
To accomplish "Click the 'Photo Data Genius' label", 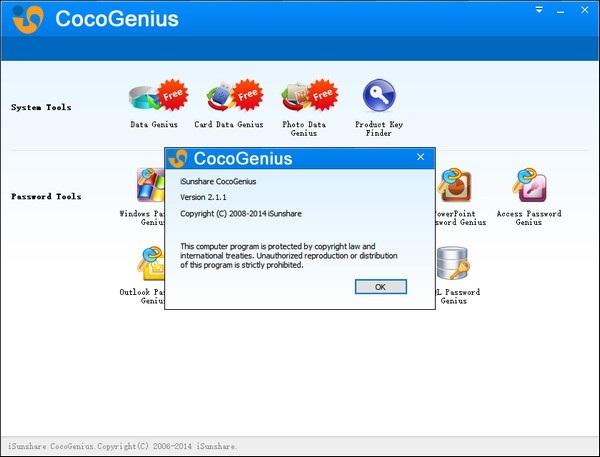I will coord(304,129).
